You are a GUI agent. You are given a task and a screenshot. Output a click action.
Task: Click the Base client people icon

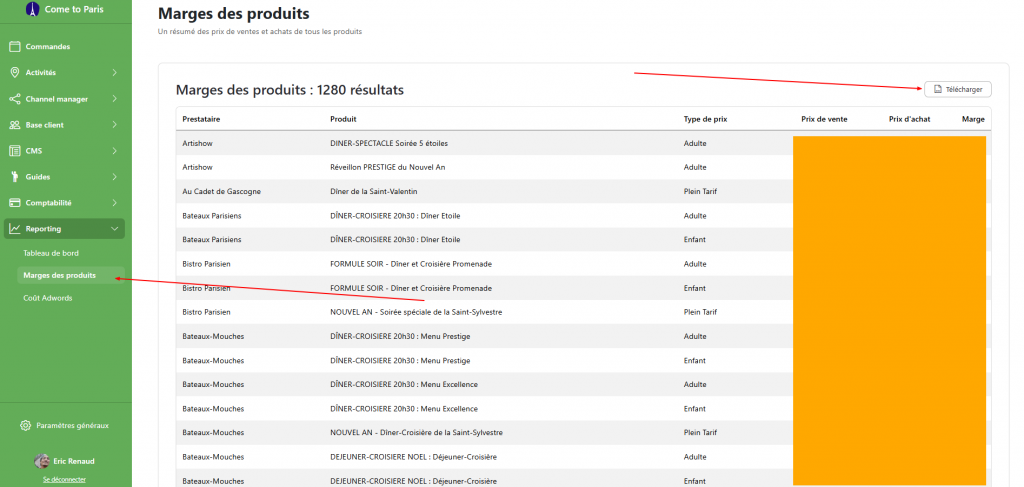pyautogui.click(x=15, y=125)
